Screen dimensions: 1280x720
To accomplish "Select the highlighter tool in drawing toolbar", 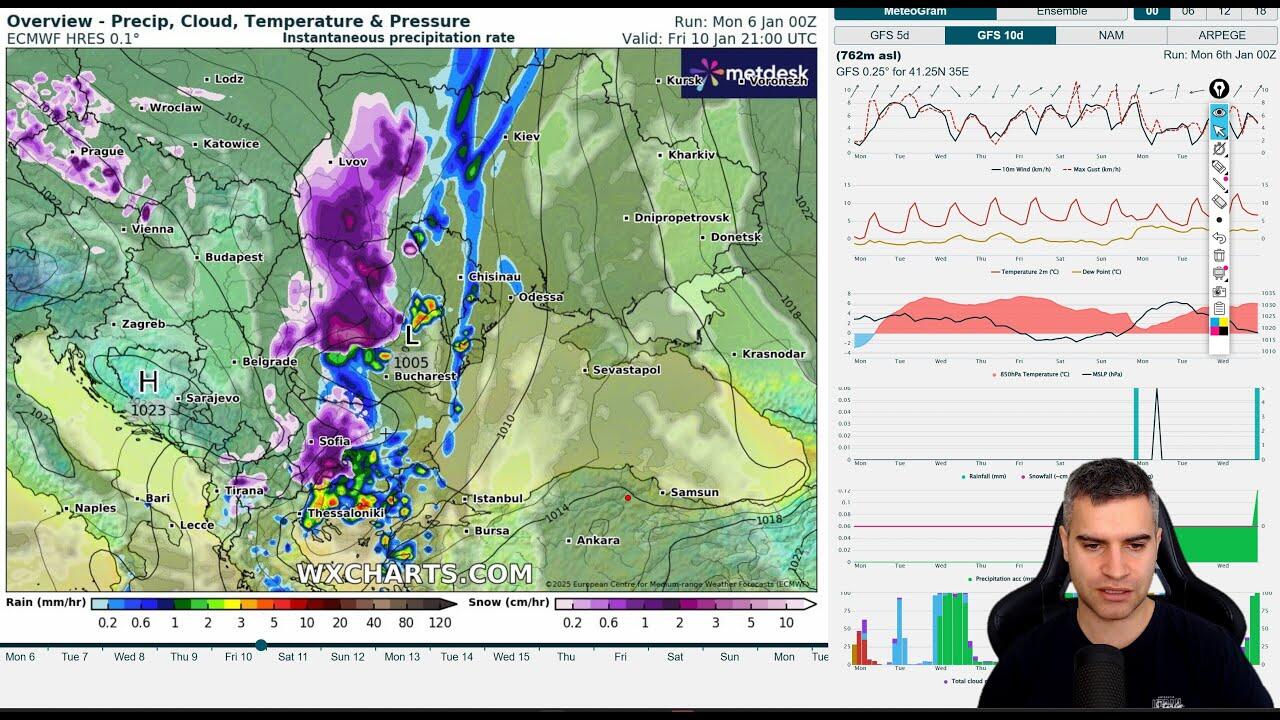I will (1219, 167).
